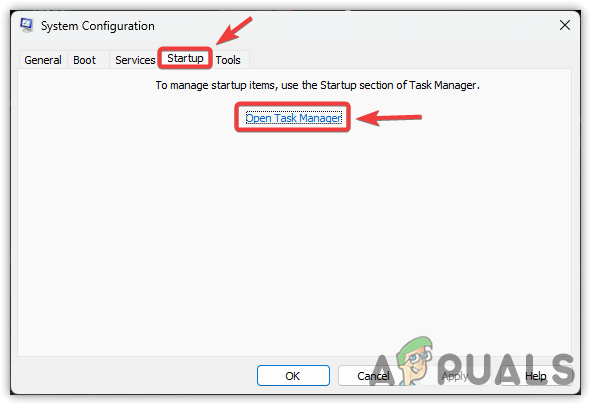The width and height of the screenshot is (591, 405).
Task: Click the red arrow beside Task Manager link
Action: [x=389, y=118]
